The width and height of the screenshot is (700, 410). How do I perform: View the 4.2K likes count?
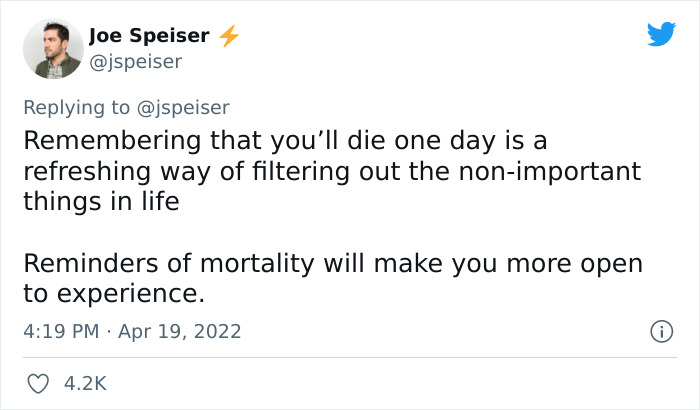pos(84,384)
